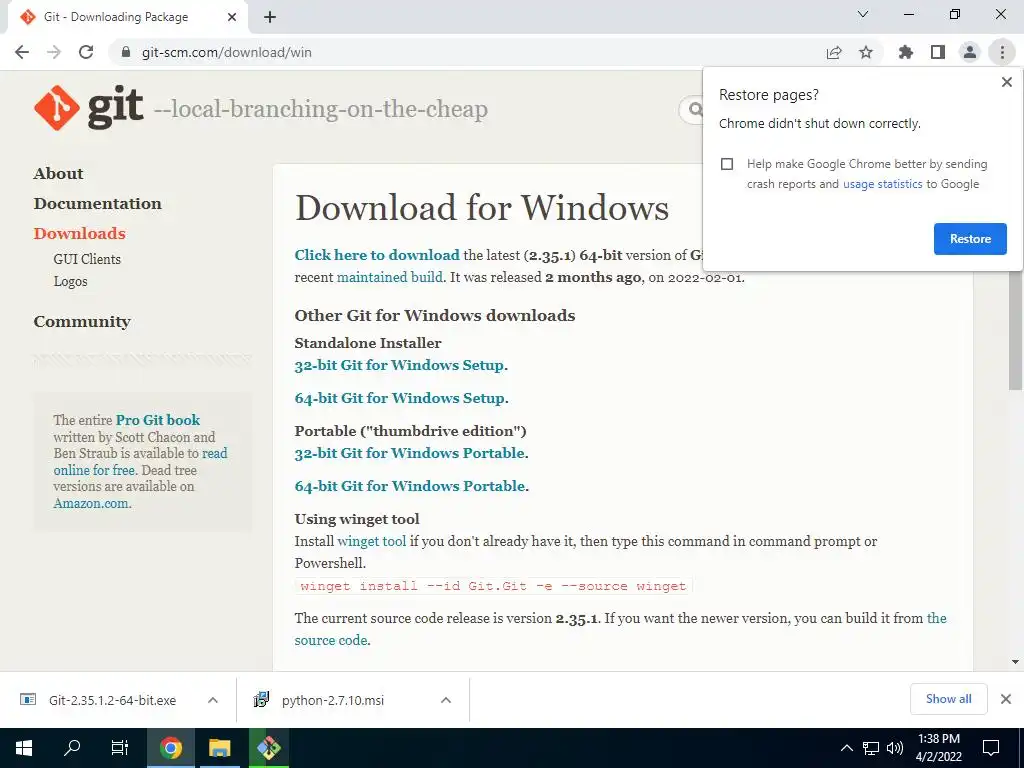The width and height of the screenshot is (1024, 768).
Task: View site info via the padlock icon
Action: pyautogui.click(x=126, y=52)
